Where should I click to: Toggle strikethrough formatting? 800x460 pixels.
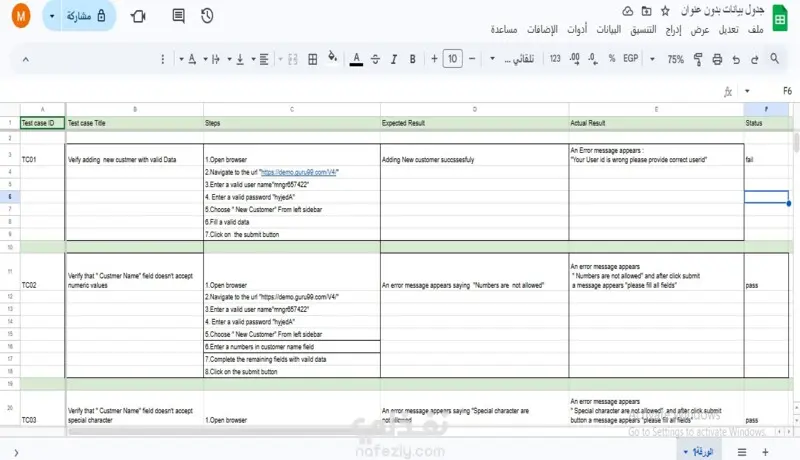coord(375,59)
